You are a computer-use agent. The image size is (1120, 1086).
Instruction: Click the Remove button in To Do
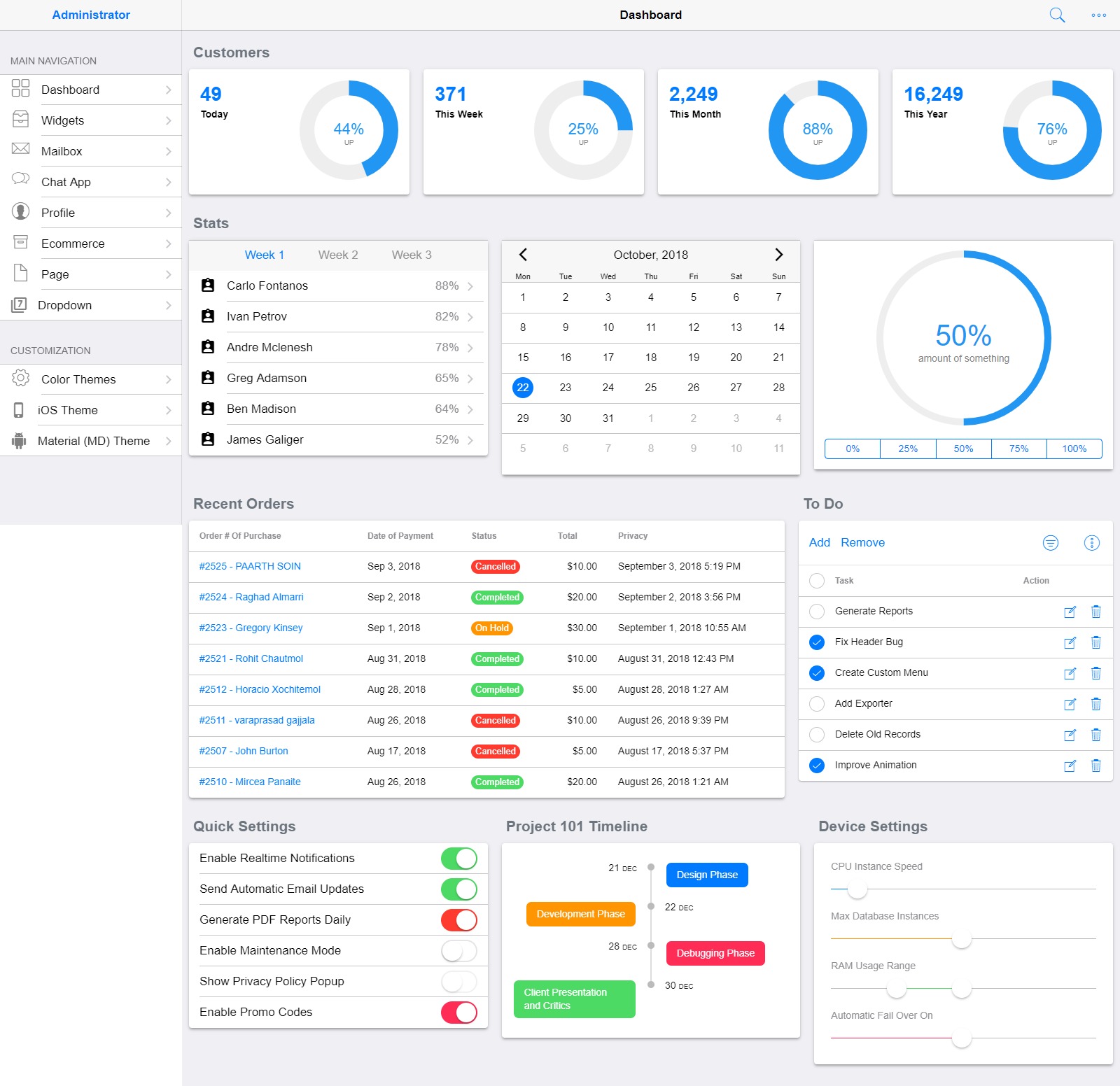(x=862, y=543)
